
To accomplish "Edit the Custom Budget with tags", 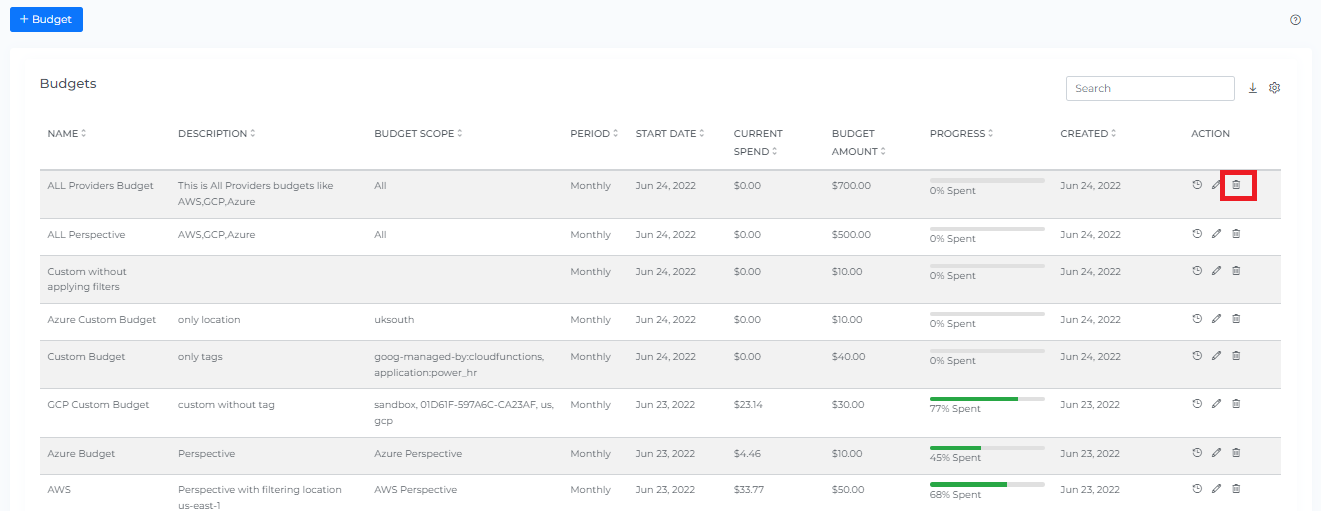I will pos(1216,356).
